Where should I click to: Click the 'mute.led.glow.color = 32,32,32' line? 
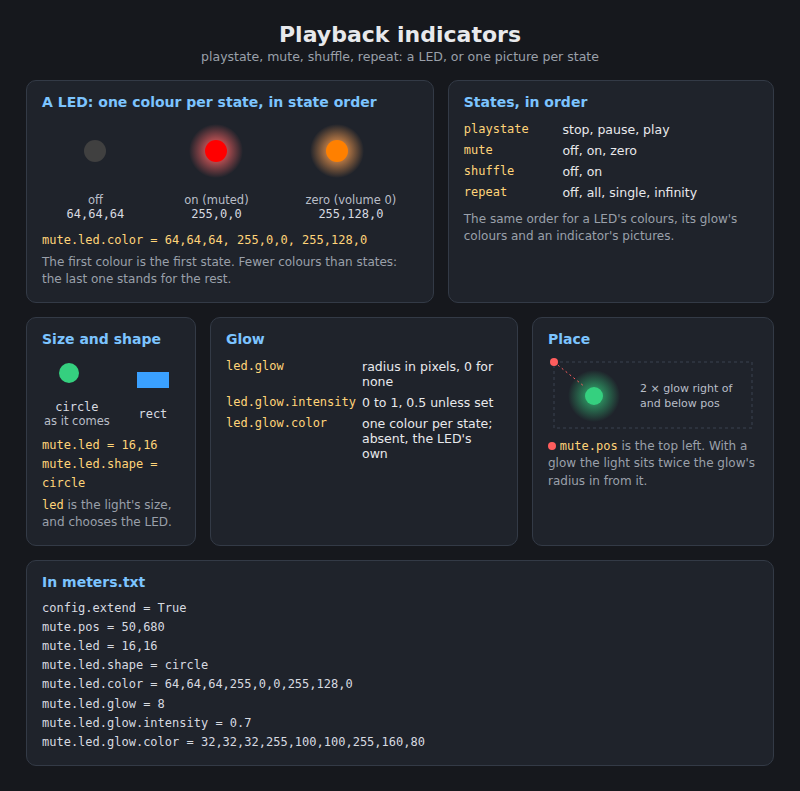click(233, 742)
